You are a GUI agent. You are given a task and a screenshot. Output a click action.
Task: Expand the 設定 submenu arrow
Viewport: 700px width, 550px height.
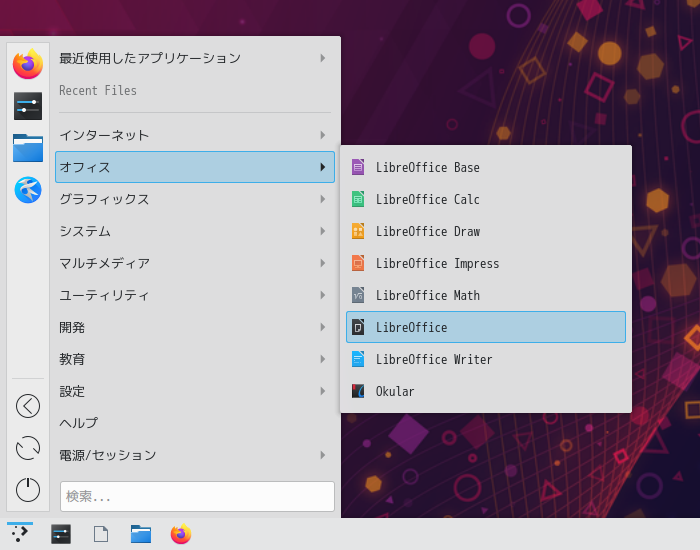(x=323, y=391)
